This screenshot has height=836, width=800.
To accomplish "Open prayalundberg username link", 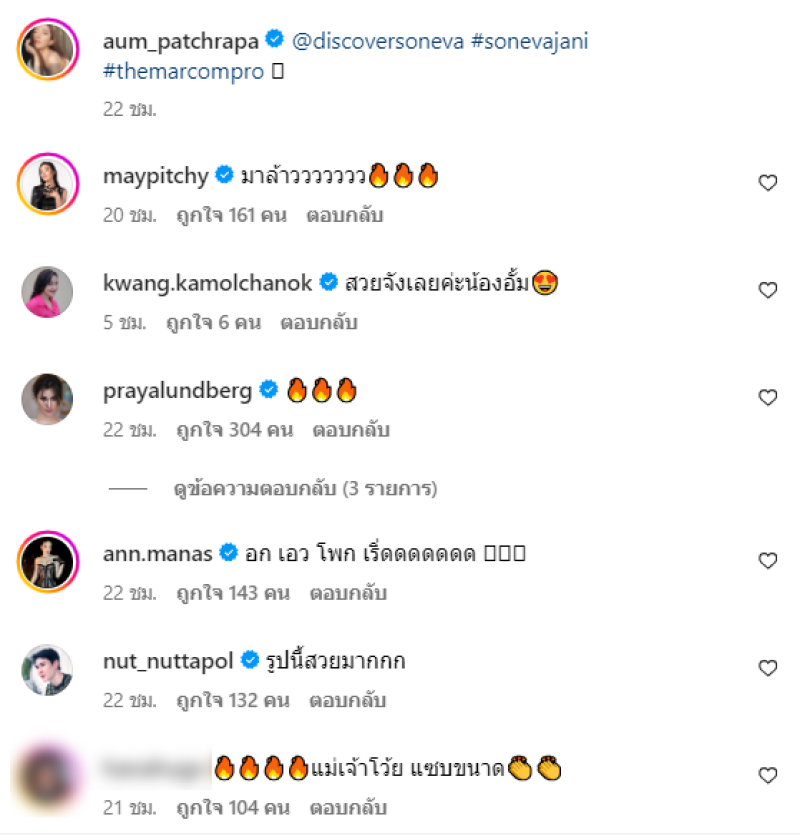I will (177, 391).
